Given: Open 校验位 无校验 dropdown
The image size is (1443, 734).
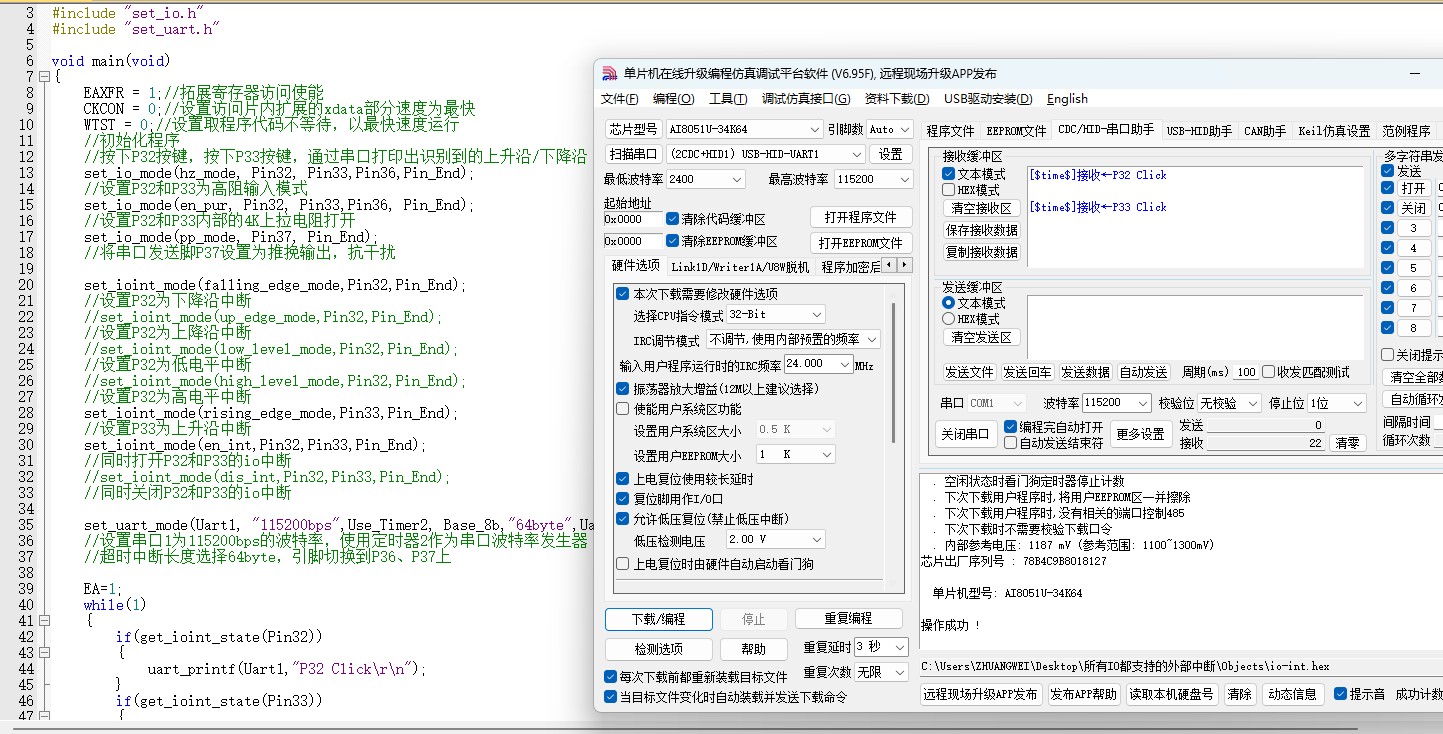Looking at the screenshot, I should coord(1228,403).
